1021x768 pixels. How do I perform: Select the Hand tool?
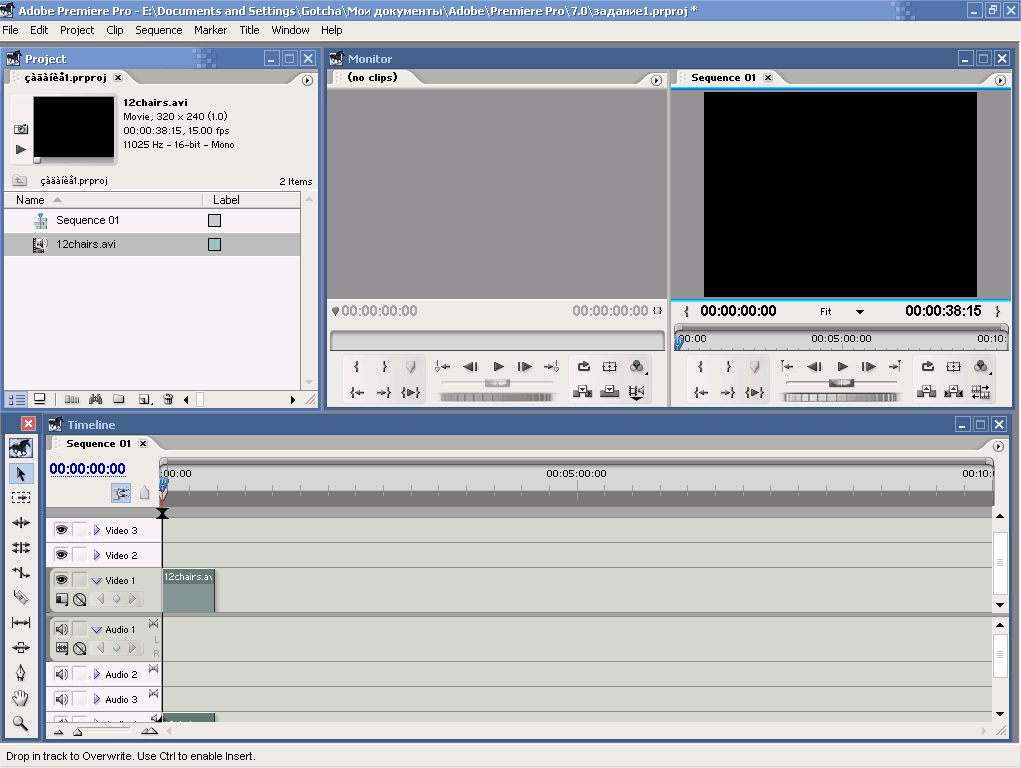click(x=21, y=698)
